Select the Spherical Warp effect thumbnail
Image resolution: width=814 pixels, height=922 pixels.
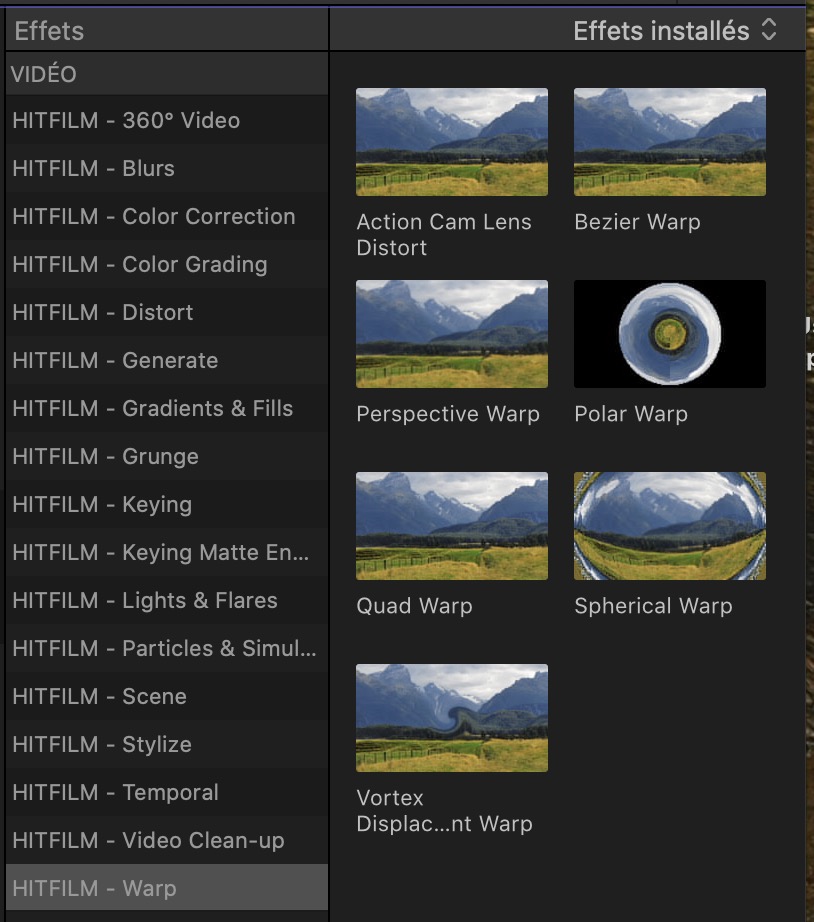(670, 526)
